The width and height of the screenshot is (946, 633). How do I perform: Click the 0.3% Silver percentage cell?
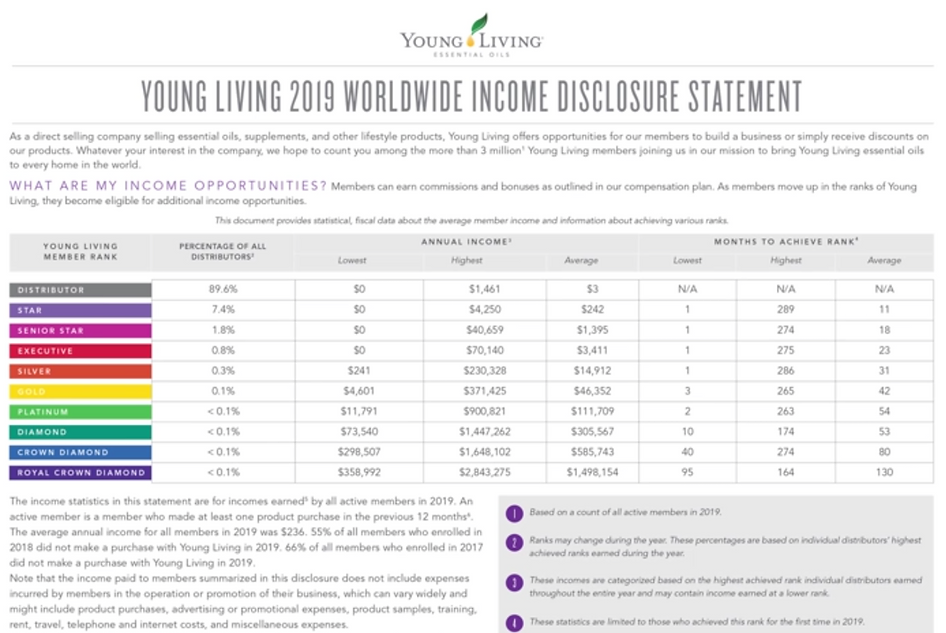(x=223, y=371)
